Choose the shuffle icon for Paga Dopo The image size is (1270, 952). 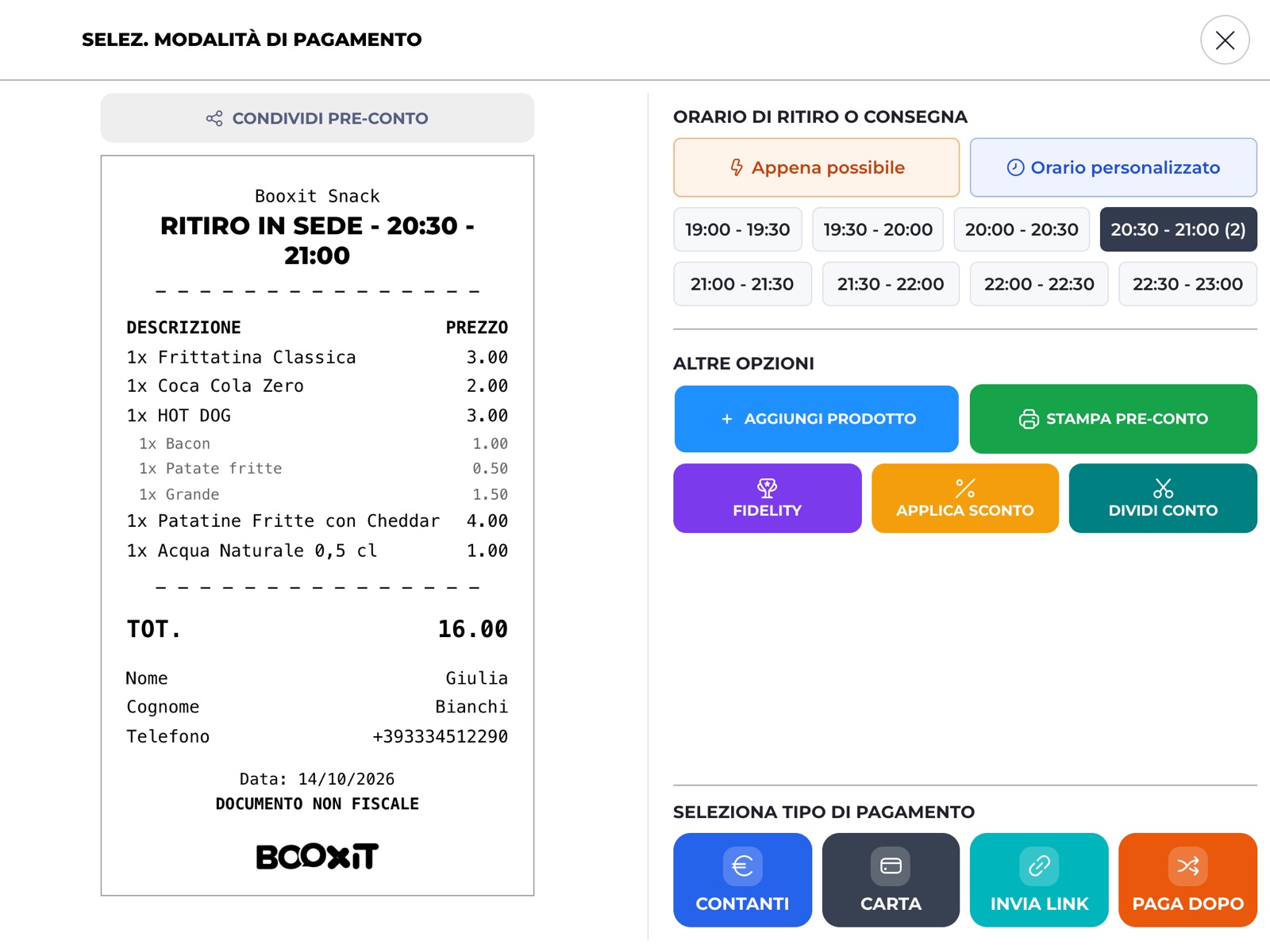1187,866
